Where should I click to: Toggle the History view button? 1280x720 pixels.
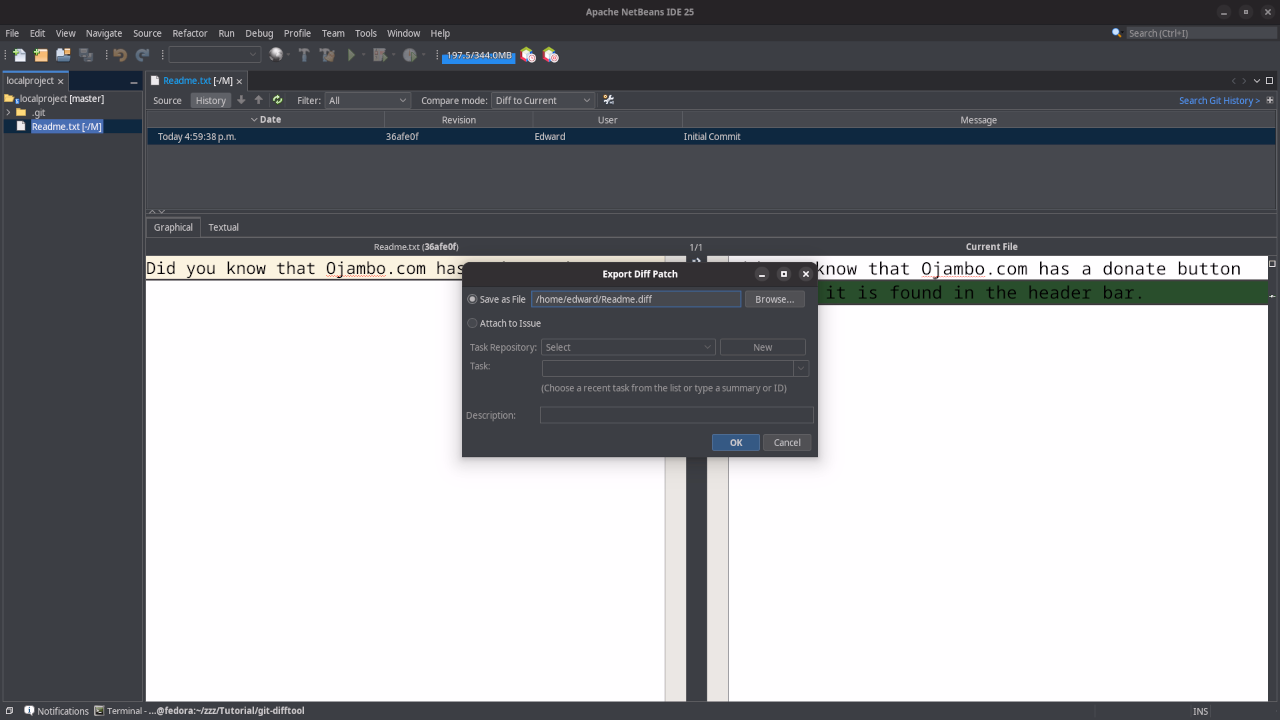click(211, 100)
